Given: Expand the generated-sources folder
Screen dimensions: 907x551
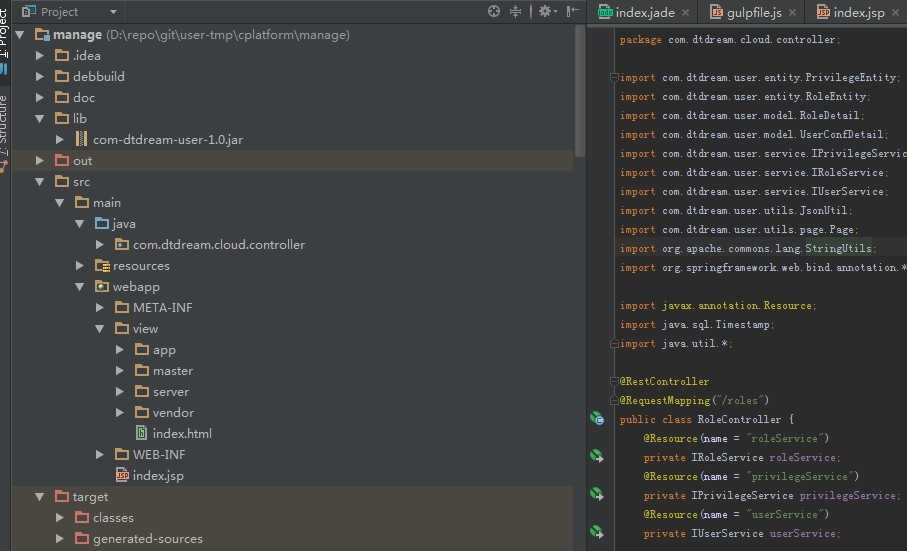Looking at the screenshot, I should (60, 539).
